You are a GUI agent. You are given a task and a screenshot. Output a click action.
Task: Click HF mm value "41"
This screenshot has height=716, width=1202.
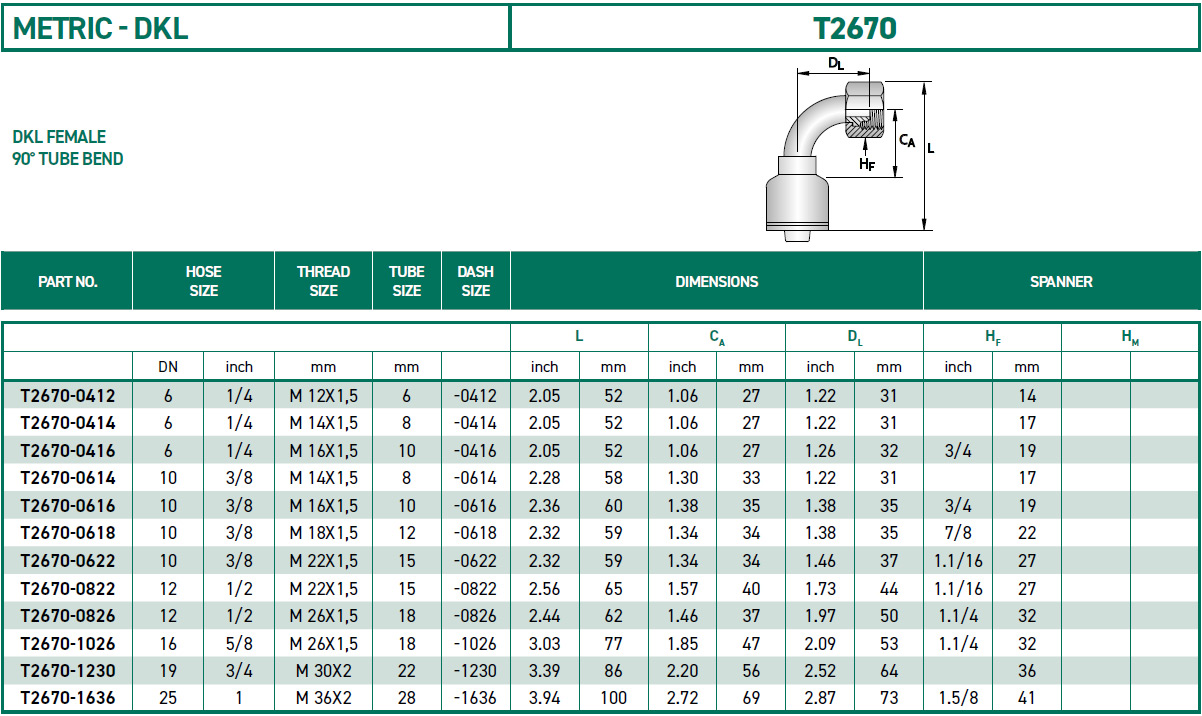point(1027,698)
